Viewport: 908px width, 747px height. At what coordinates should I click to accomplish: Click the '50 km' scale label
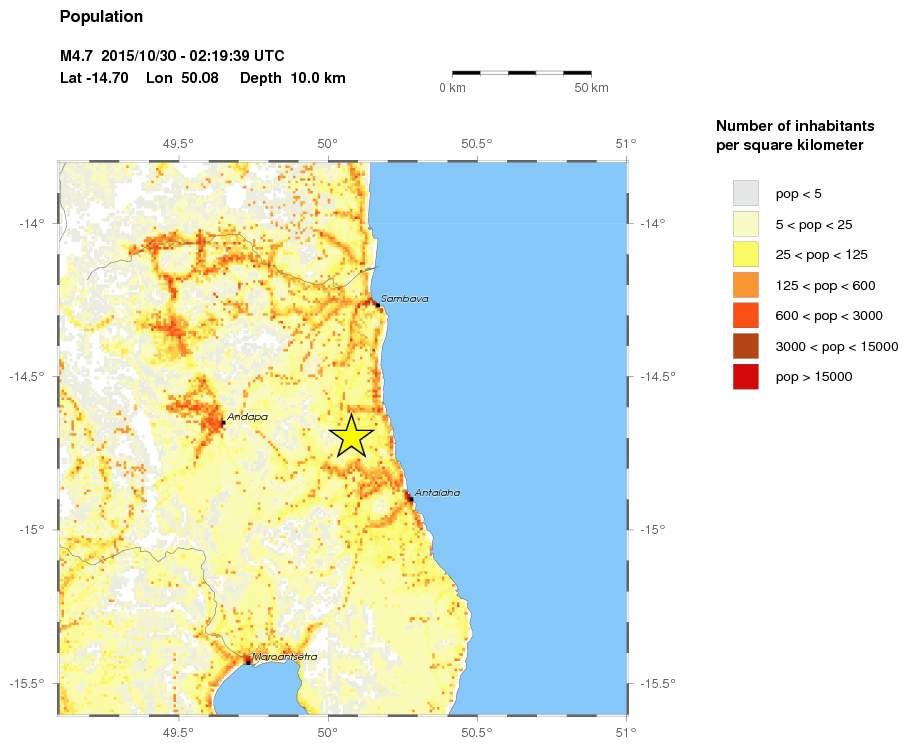pos(591,88)
